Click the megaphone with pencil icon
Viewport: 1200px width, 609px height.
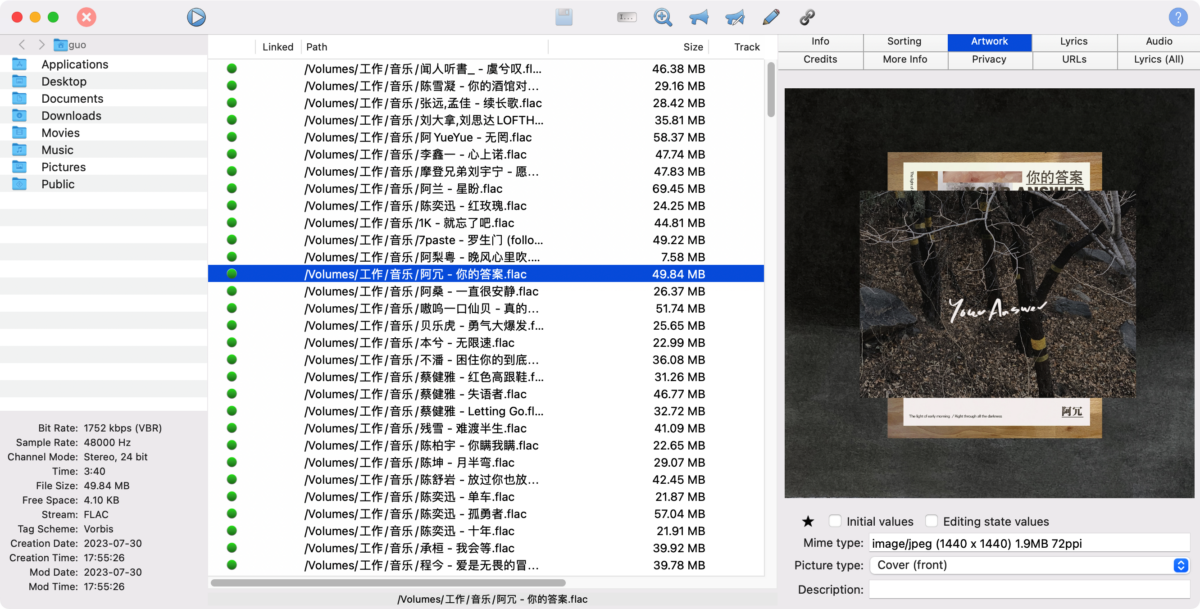pos(734,17)
